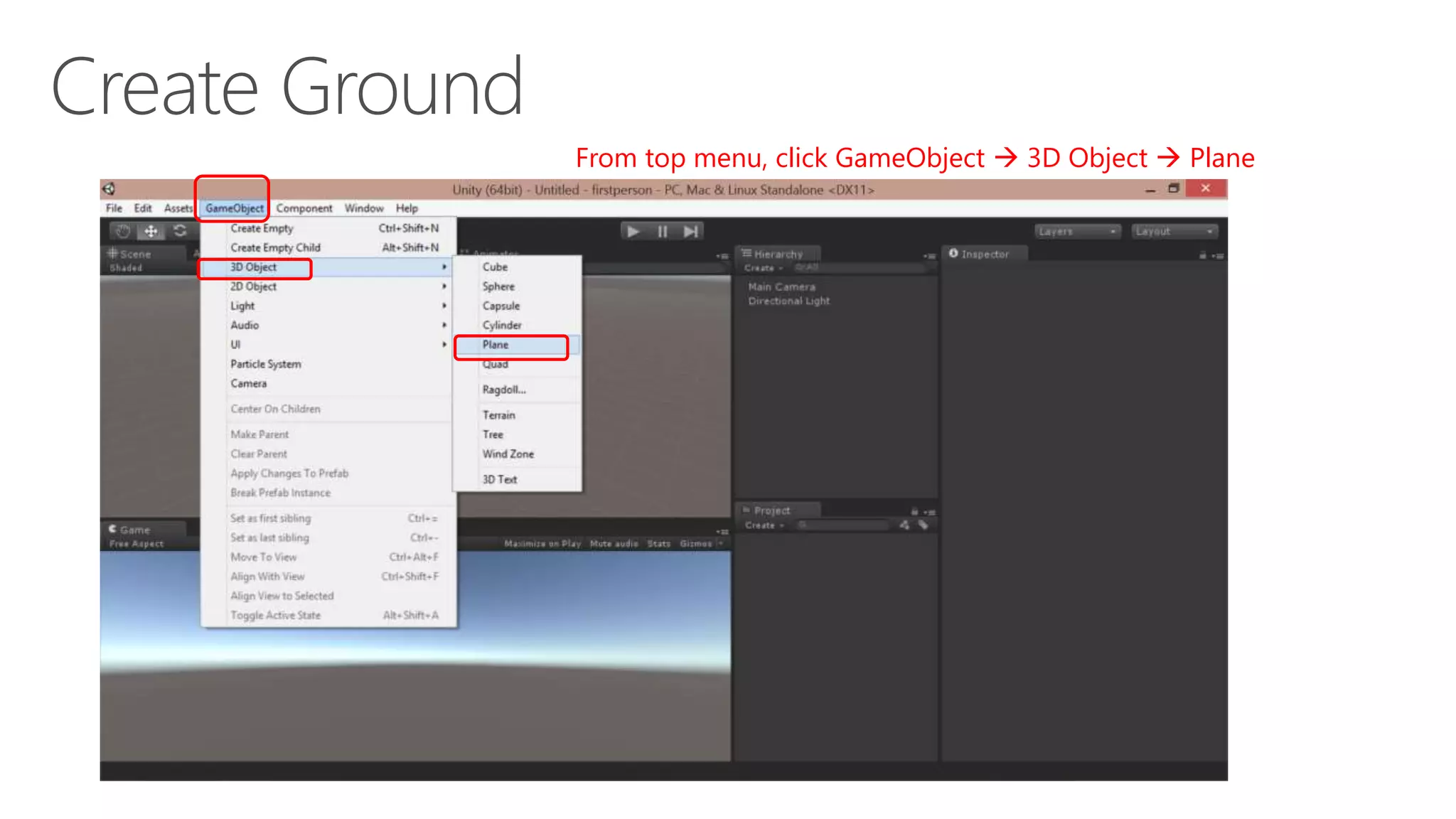Open the Component menu
Image resolution: width=1456 pixels, height=819 pixels.
[304, 208]
